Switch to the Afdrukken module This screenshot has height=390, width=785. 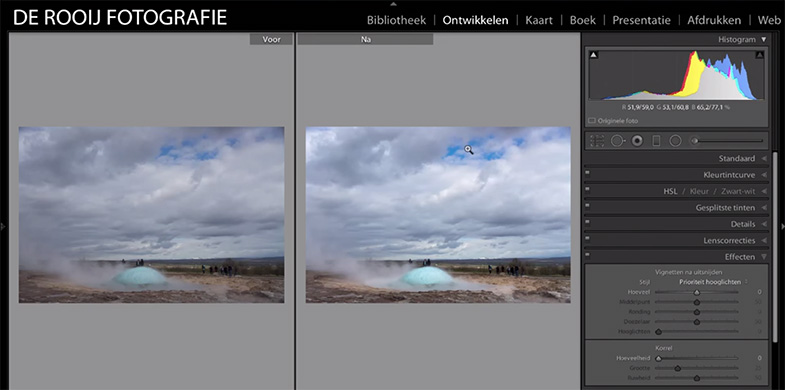(714, 21)
